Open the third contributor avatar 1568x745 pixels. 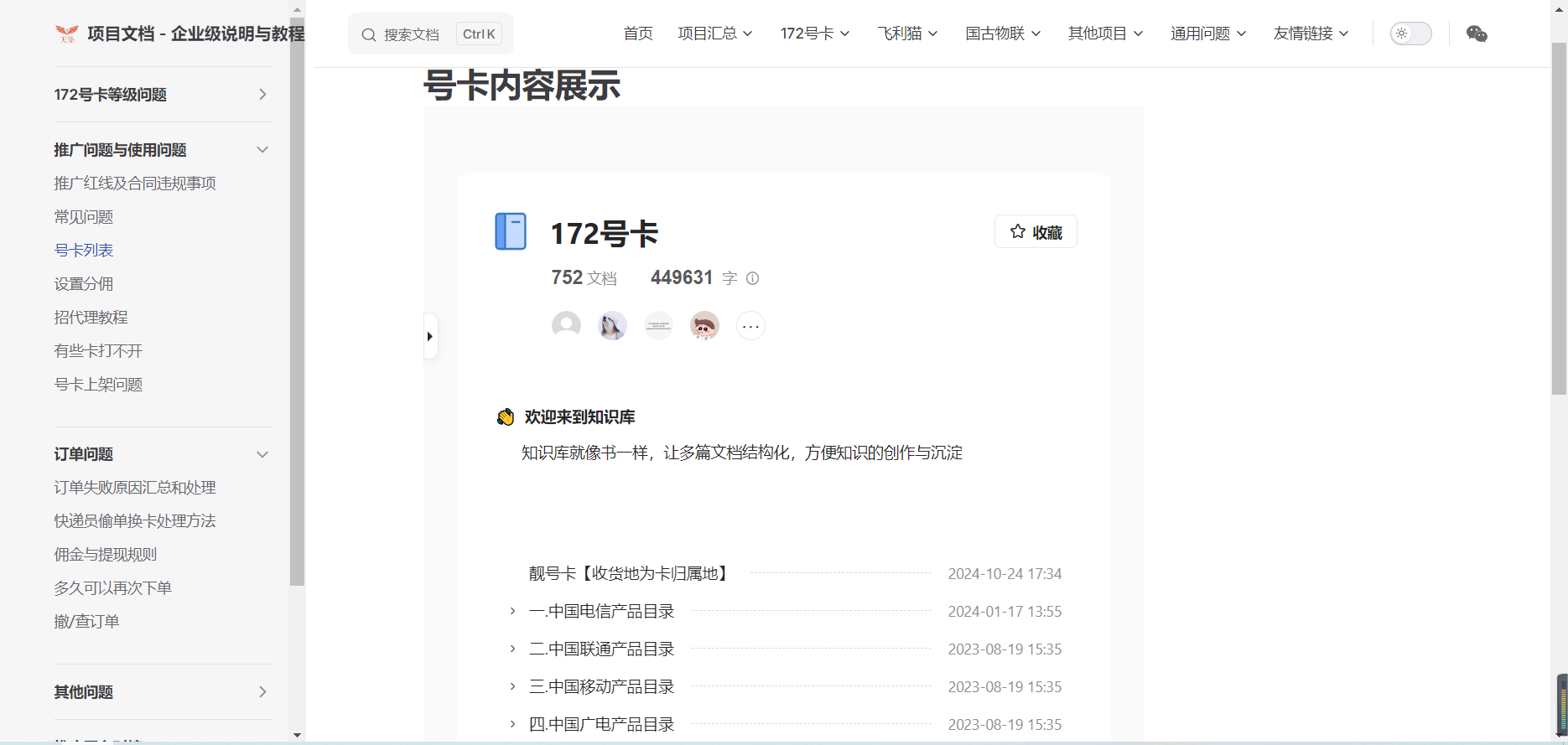tap(658, 325)
